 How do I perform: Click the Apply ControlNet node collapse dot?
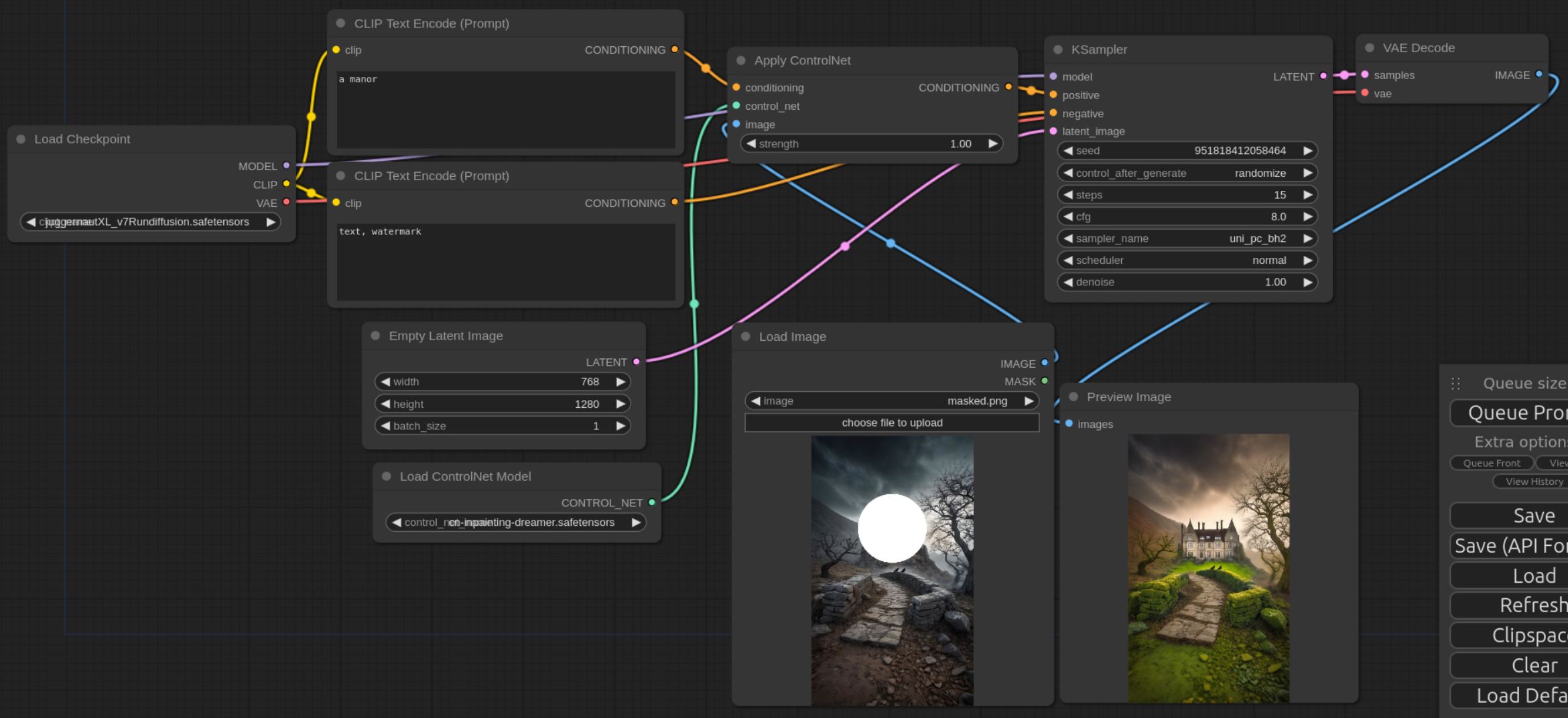(x=740, y=60)
